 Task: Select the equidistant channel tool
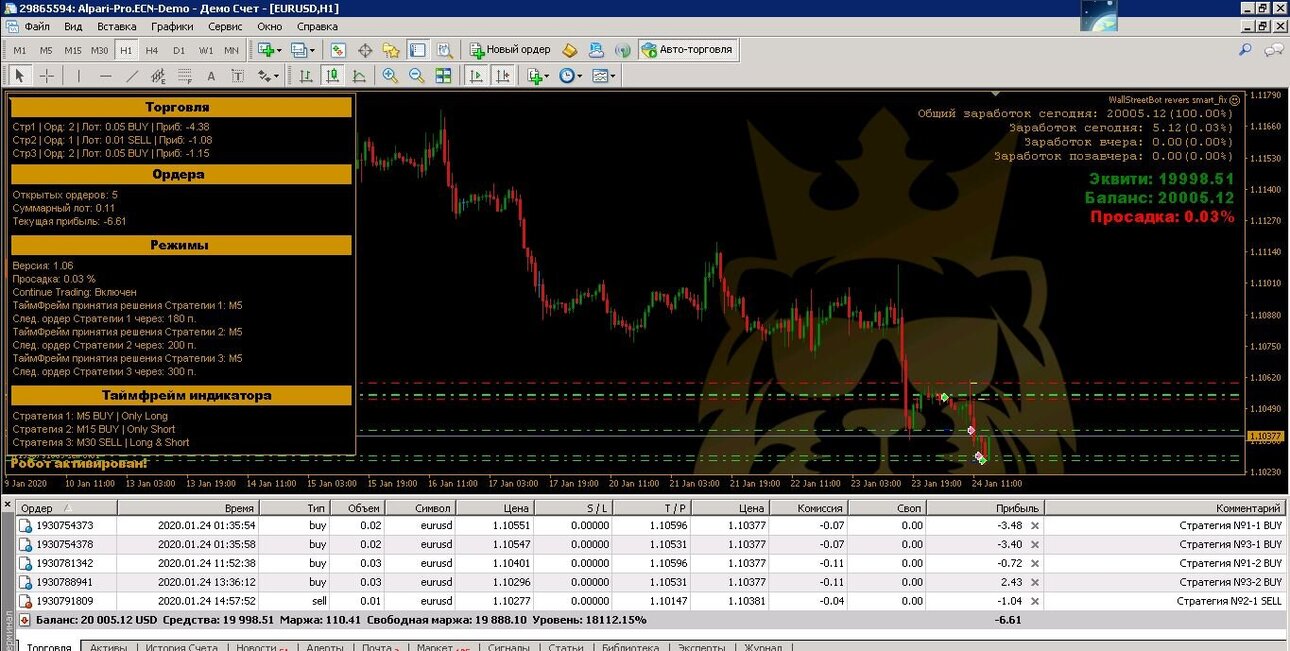(158, 75)
